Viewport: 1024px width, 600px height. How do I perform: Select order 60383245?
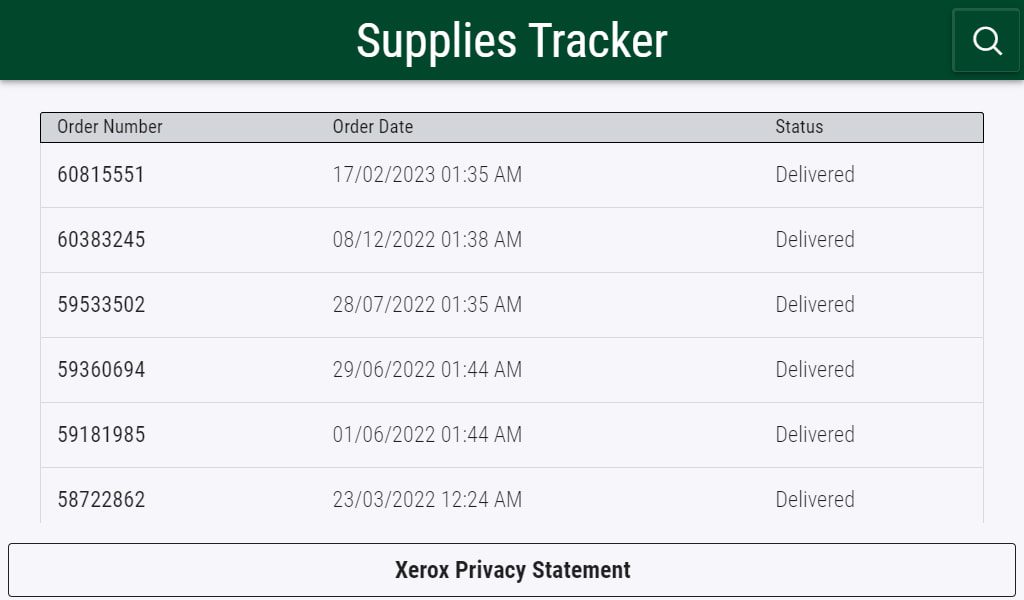(x=99, y=240)
